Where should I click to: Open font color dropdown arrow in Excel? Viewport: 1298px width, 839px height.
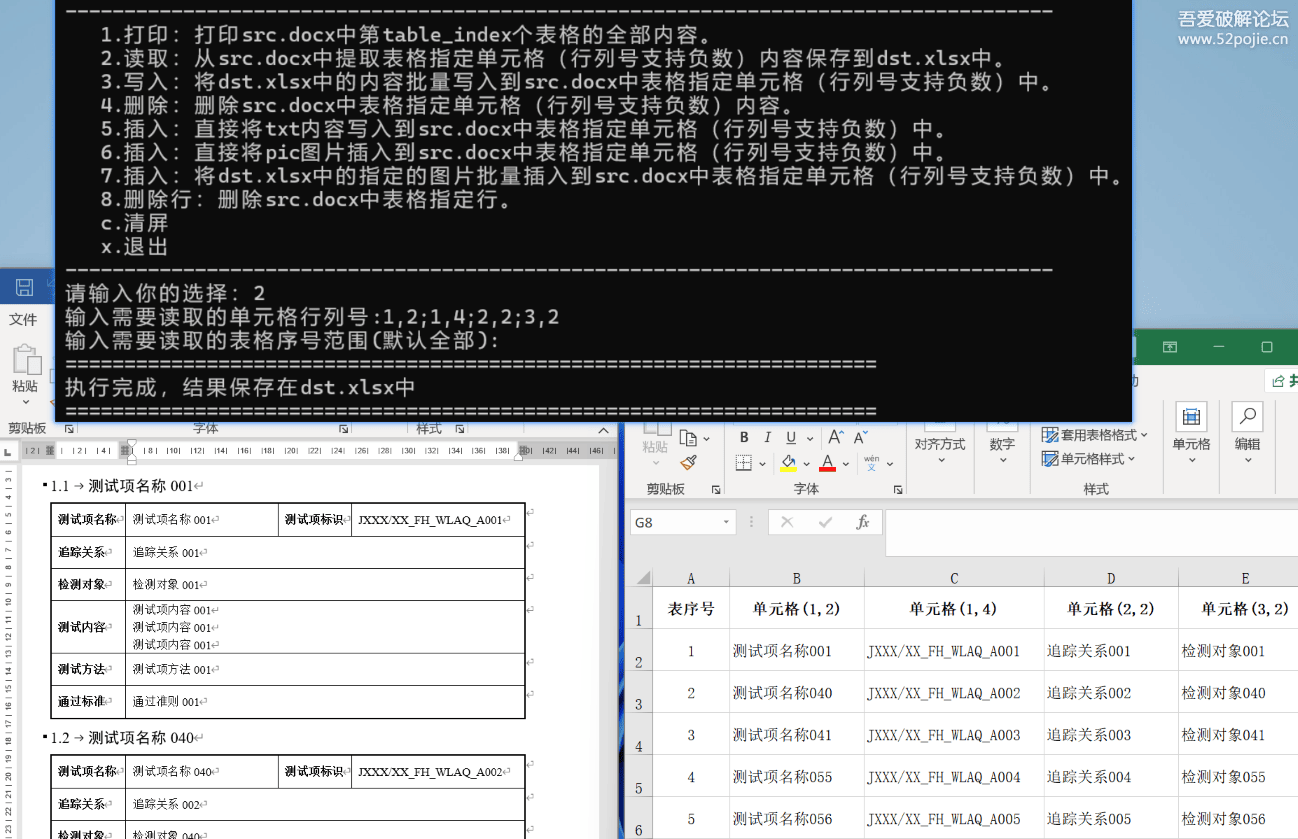coord(845,464)
